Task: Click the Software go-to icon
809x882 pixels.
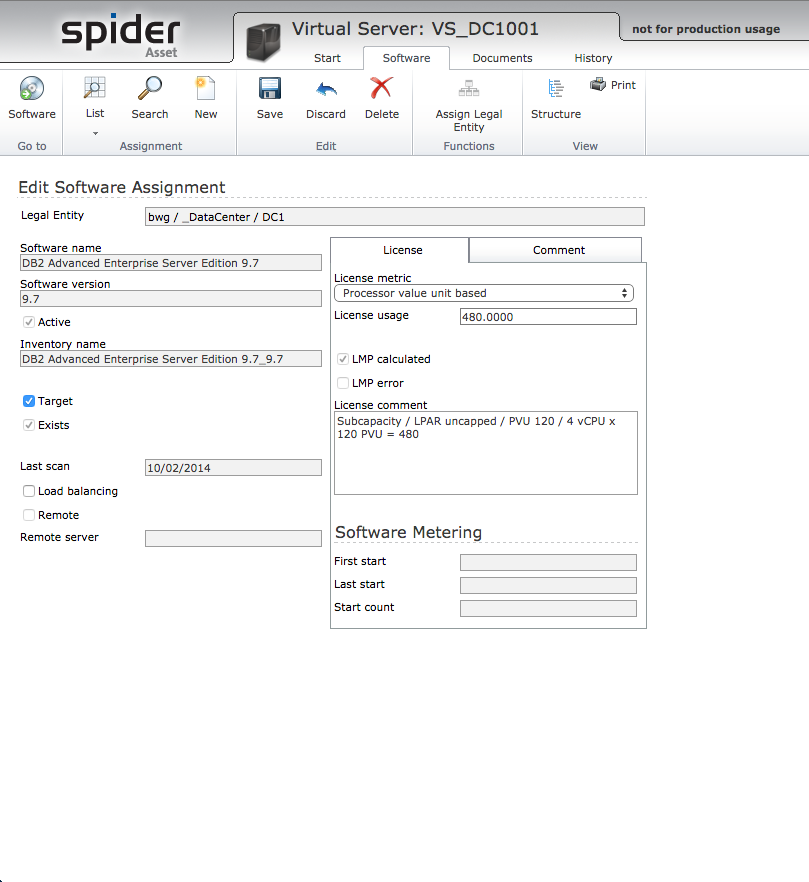Action: tap(32, 90)
